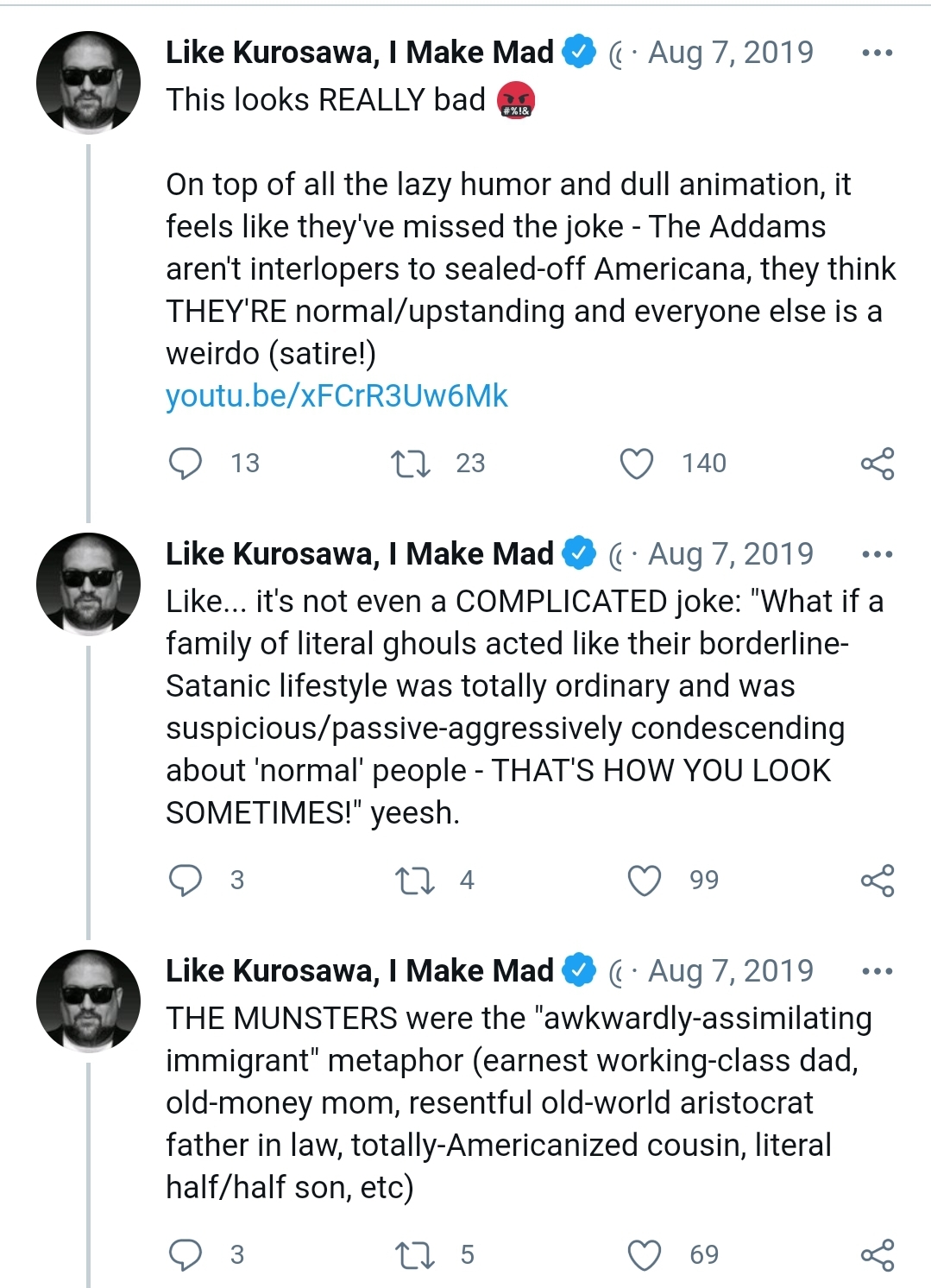The height and width of the screenshot is (1288, 931).
Task: Like THE MUNSTERS tweet with 69 likes
Action: coord(644,1255)
